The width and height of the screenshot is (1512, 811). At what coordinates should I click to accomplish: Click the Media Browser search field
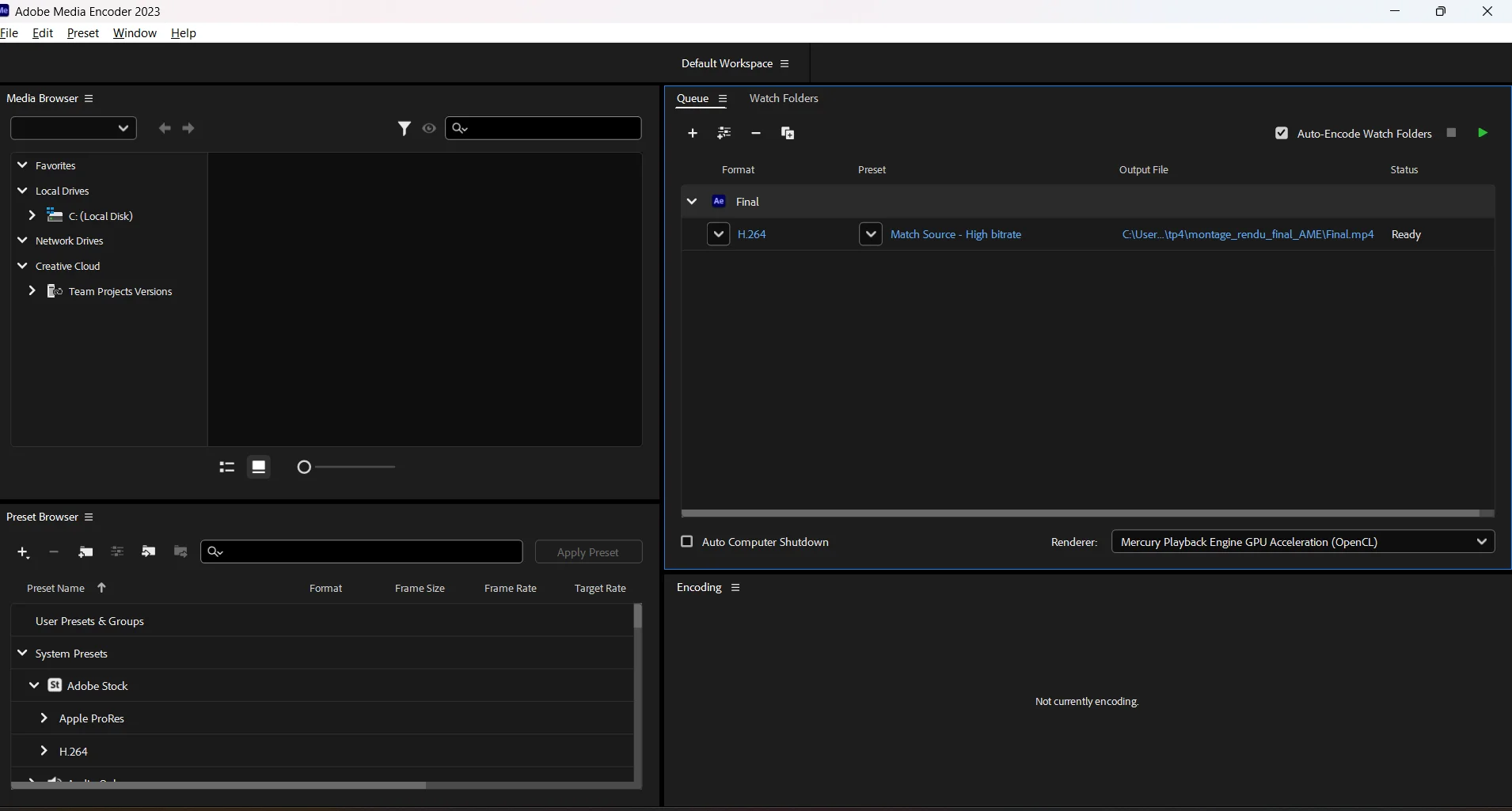pyautogui.click(x=543, y=128)
